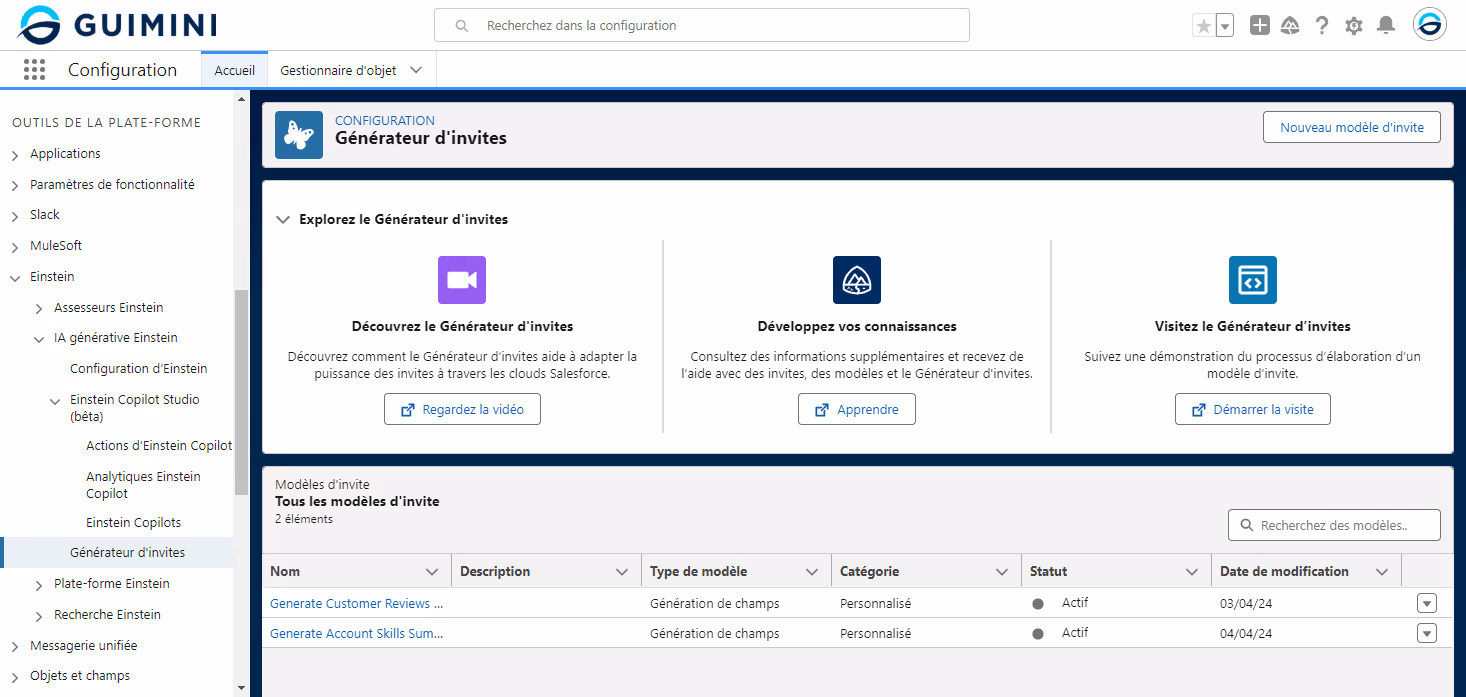Open Date de modification column menu
1466x697 pixels.
[1382, 572]
